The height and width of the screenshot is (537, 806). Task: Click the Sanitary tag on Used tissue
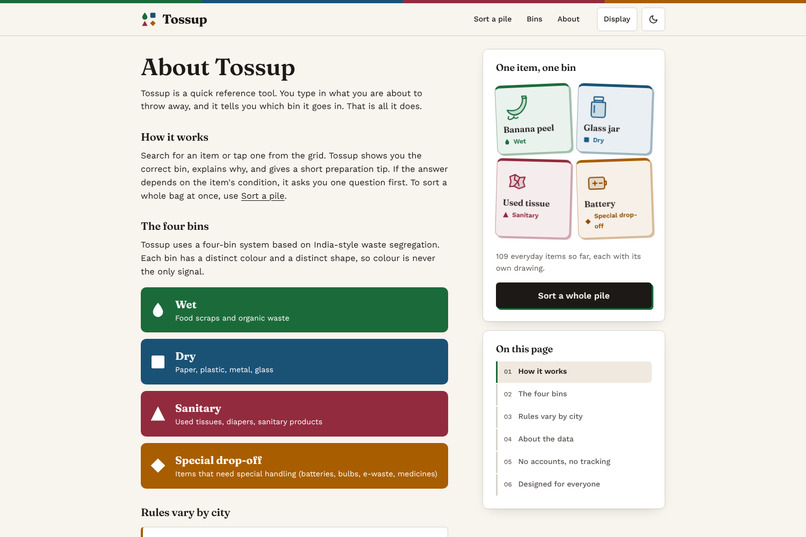[521, 215]
